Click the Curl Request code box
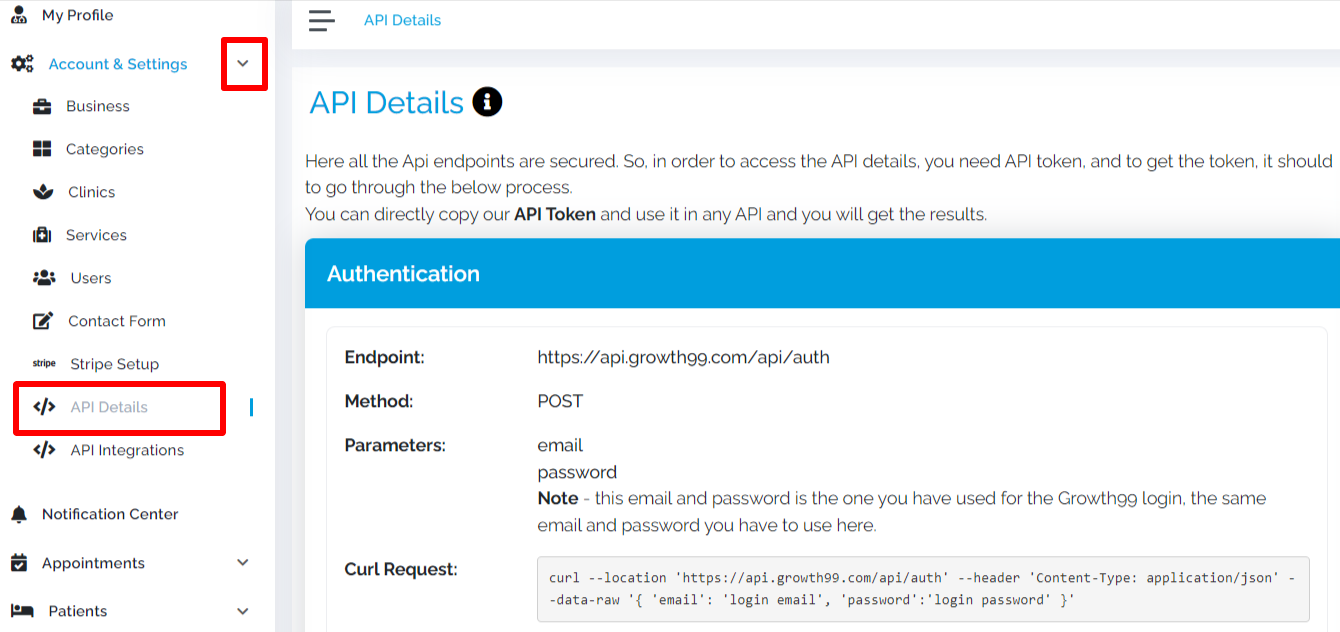Image resolution: width=1340 pixels, height=632 pixels. point(923,589)
